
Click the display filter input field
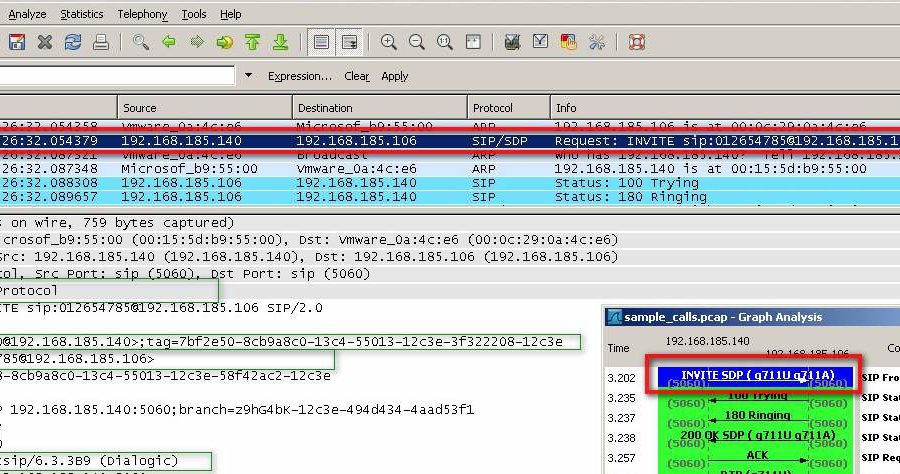coord(118,76)
